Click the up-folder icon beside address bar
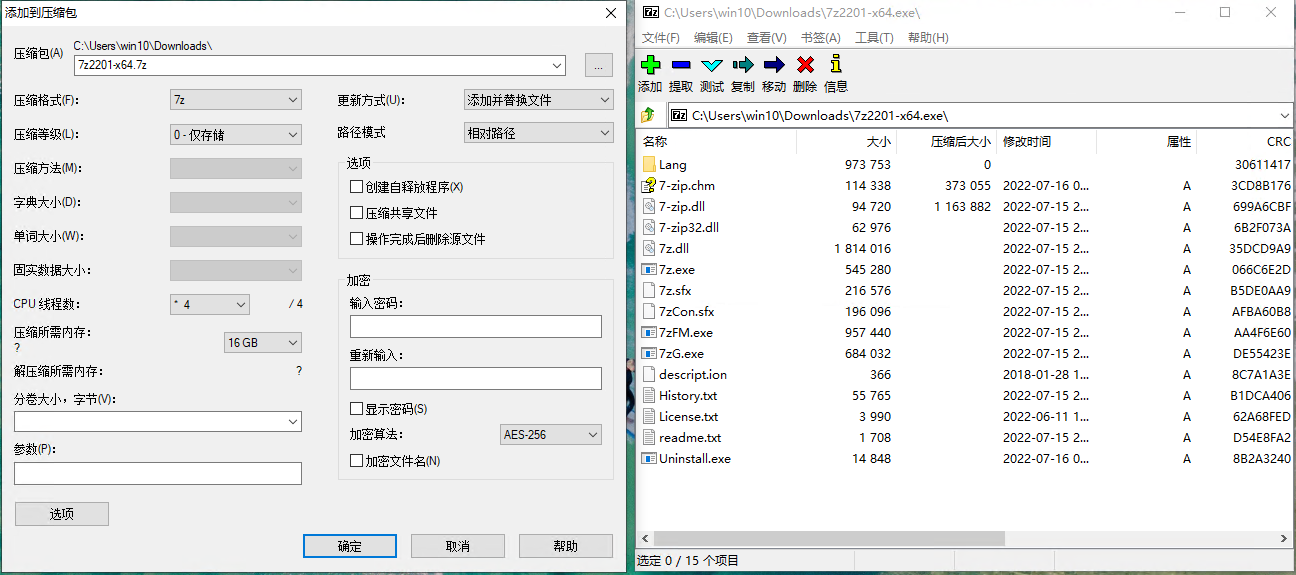1296x575 pixels. click(649, 115)
